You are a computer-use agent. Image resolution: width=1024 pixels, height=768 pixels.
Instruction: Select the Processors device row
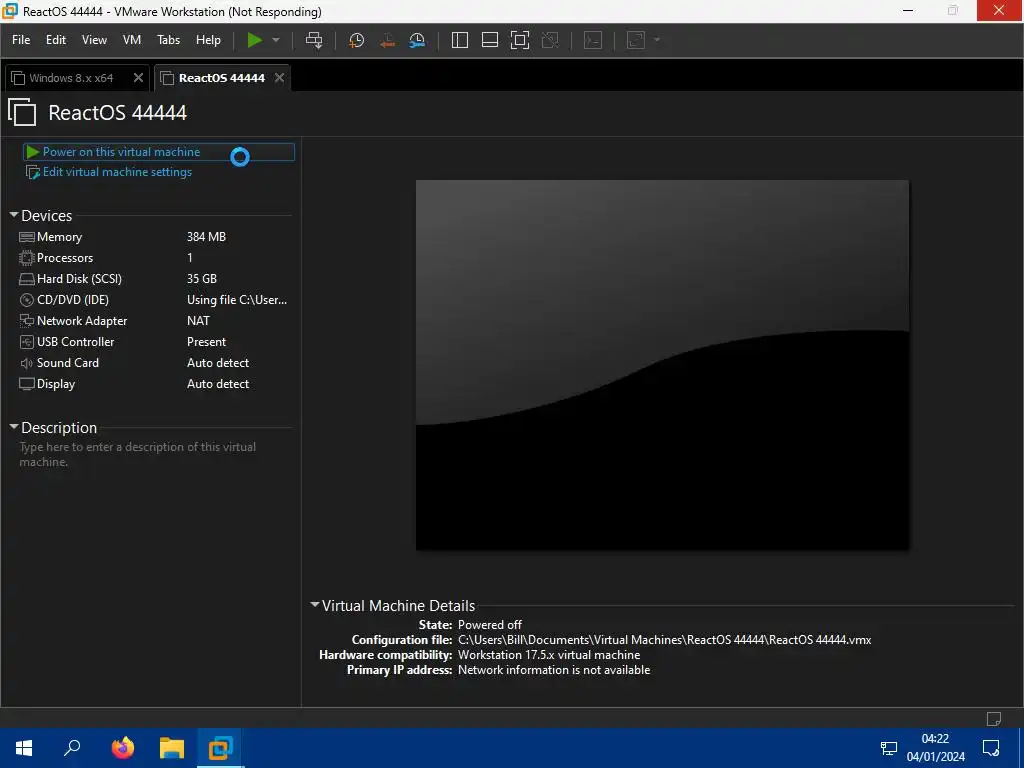pyautogui.click(x=153, y=258)
